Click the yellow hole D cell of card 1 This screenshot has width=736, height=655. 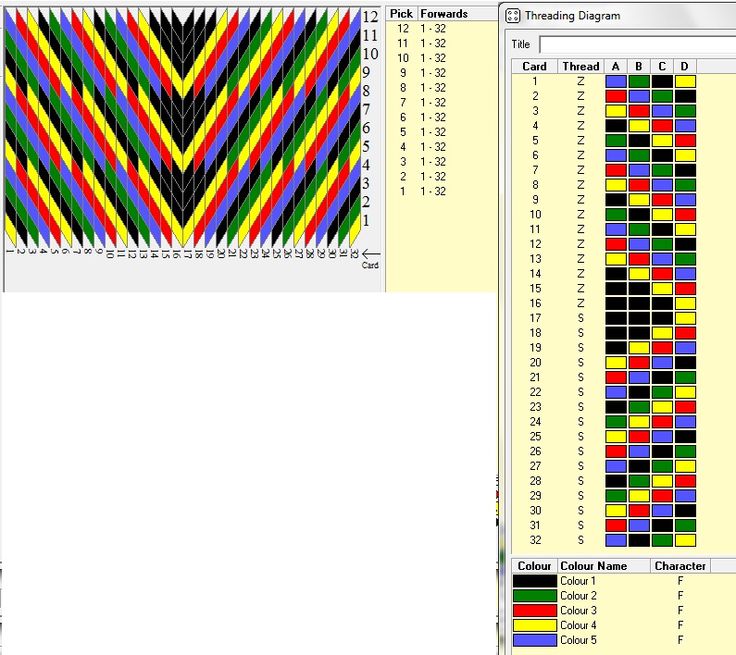tap(685, 81)
